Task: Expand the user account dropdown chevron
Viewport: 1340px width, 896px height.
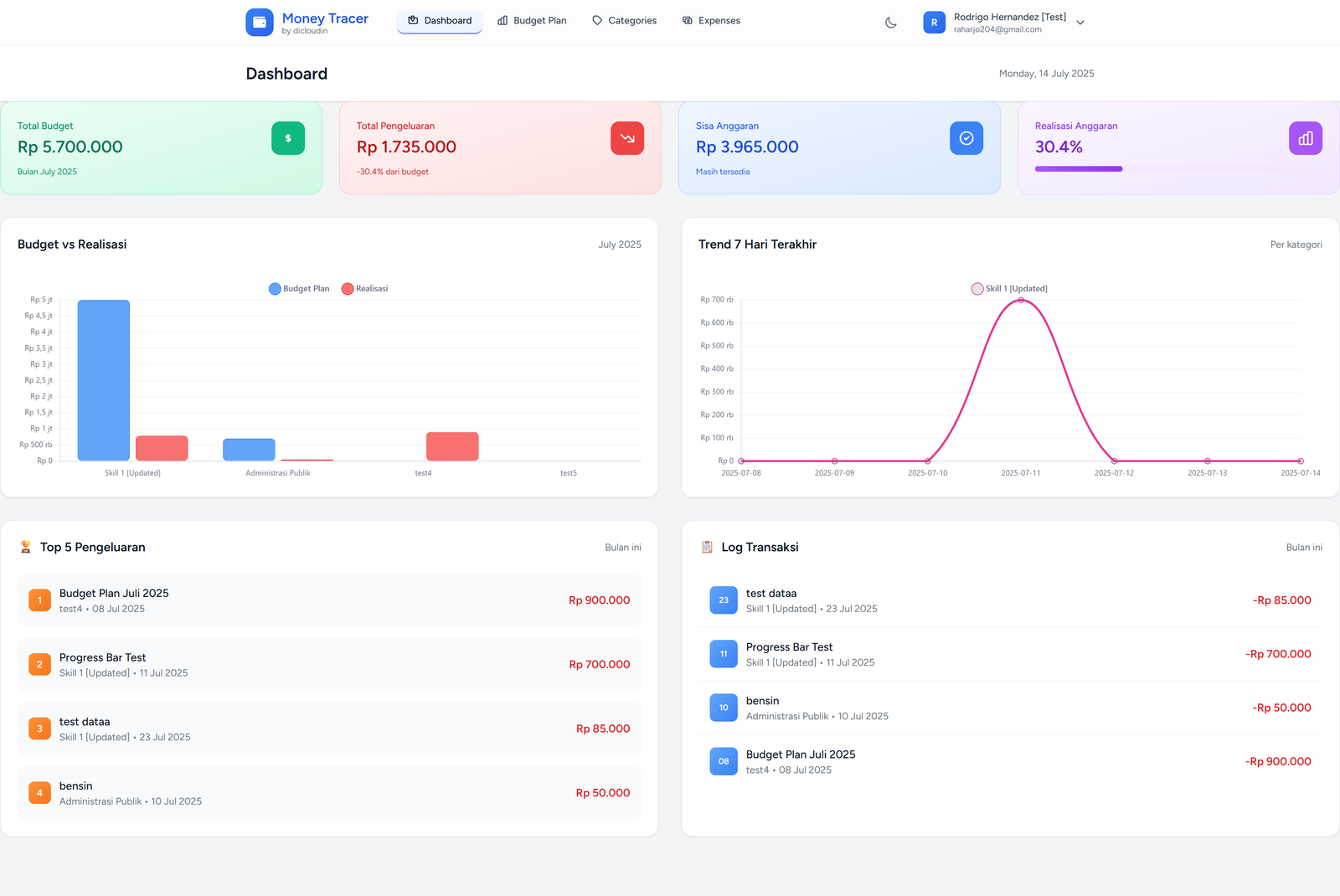Action: [x=1080, y=23]
